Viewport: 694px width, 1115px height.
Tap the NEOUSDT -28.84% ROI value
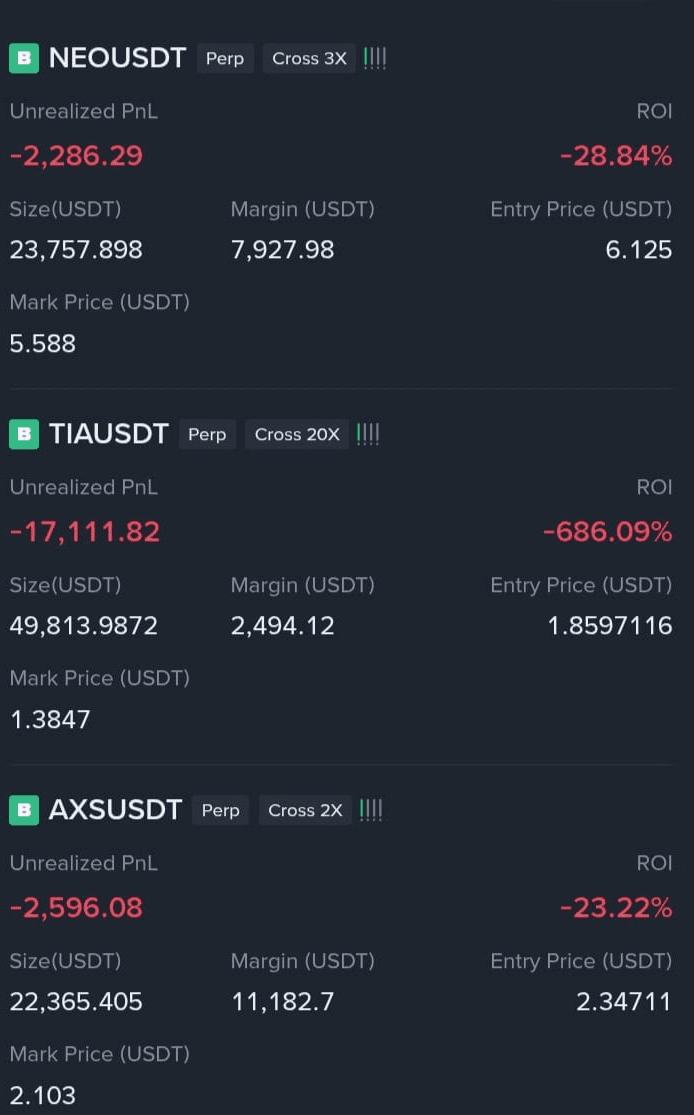(x=616, y=156)
